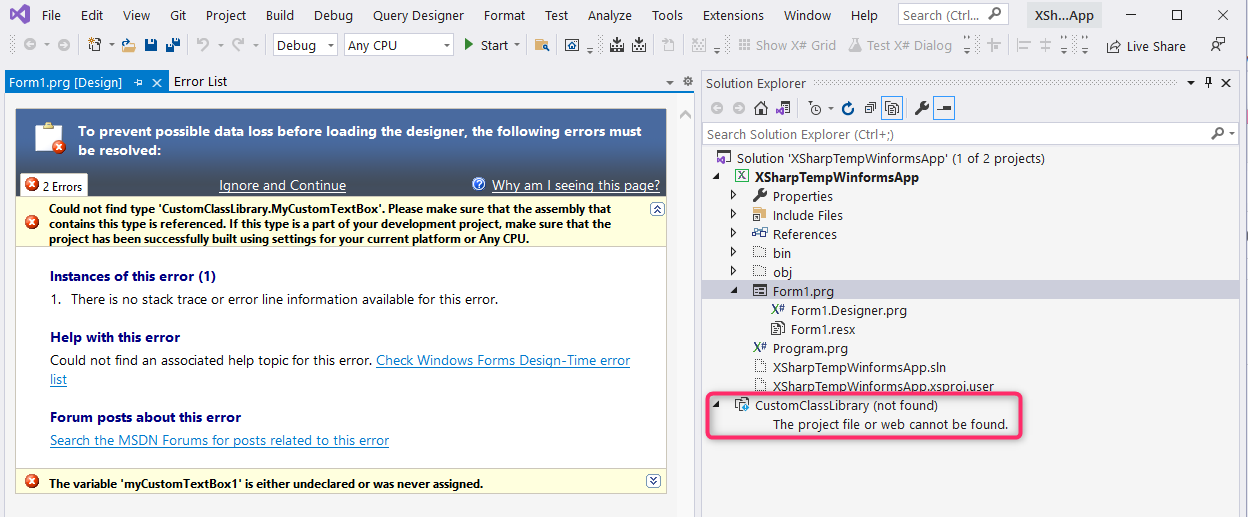This screenshot has width=1248, height=517.
Task: Click the Ignore and Continue link
Action: (282, 185)
